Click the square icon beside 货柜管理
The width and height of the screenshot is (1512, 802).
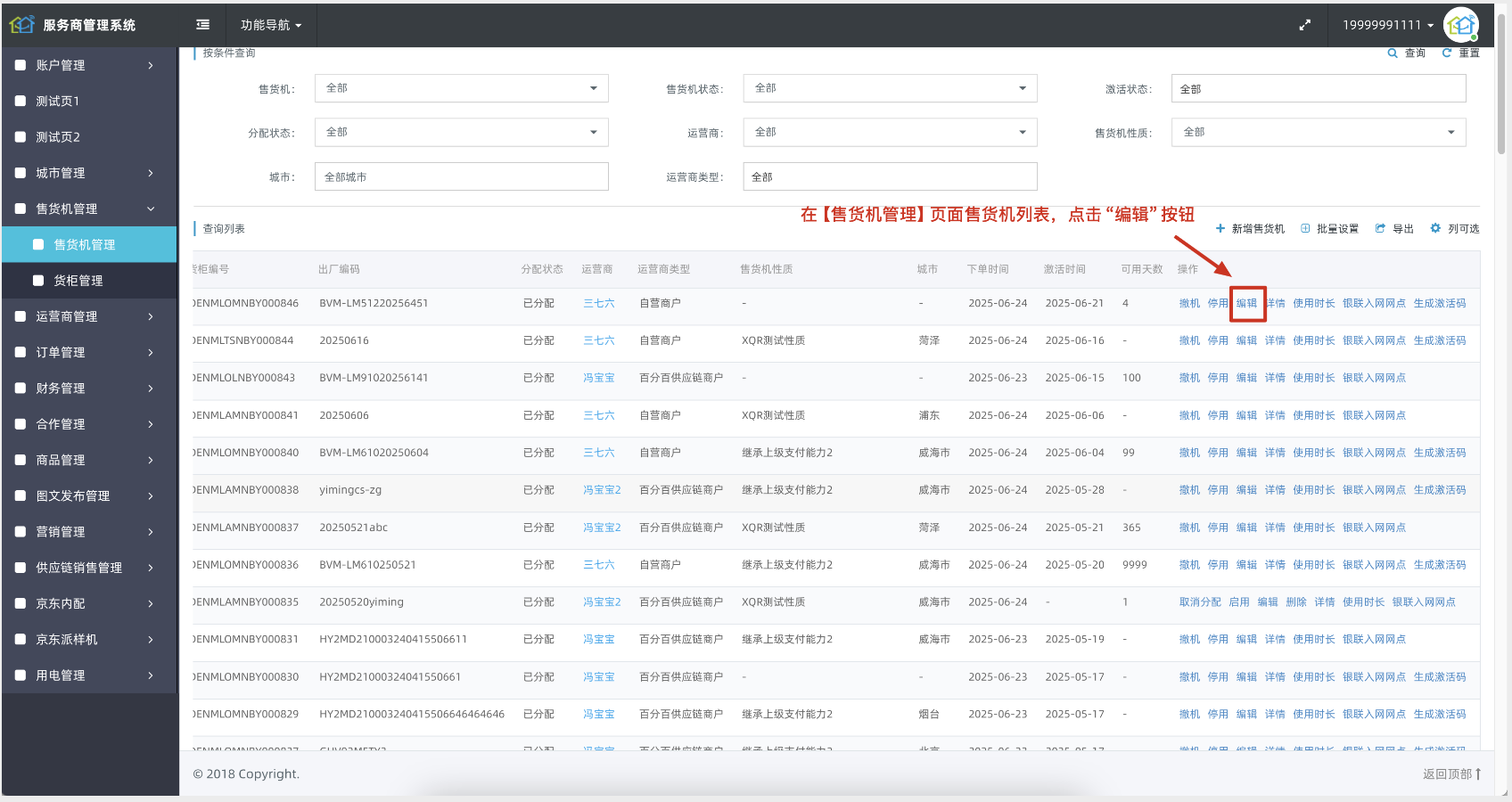38,281
